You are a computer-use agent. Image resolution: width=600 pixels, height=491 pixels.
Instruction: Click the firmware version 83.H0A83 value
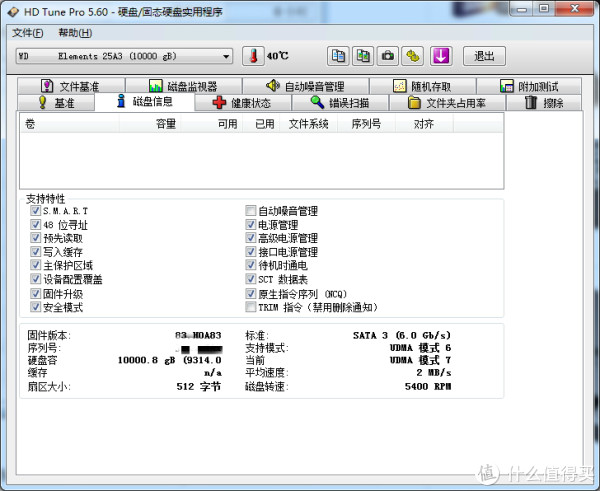198,336
